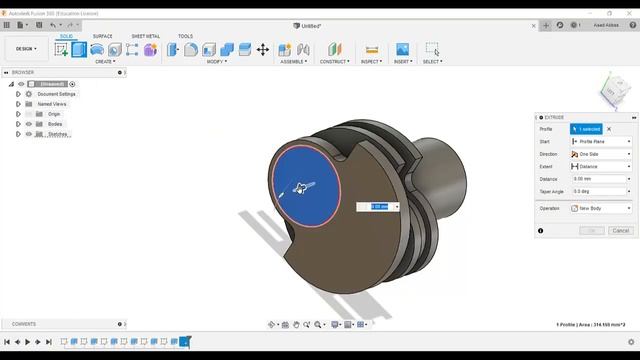The image size is (640, 360).
Task: Click Cancel in Extrude dialog
Action: tap(621, 231)
